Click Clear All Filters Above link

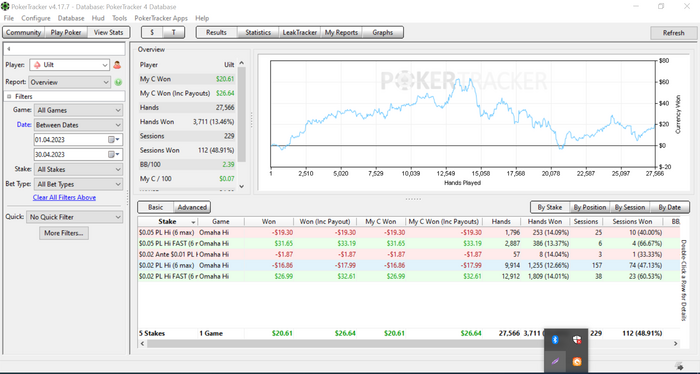point(64,197)
